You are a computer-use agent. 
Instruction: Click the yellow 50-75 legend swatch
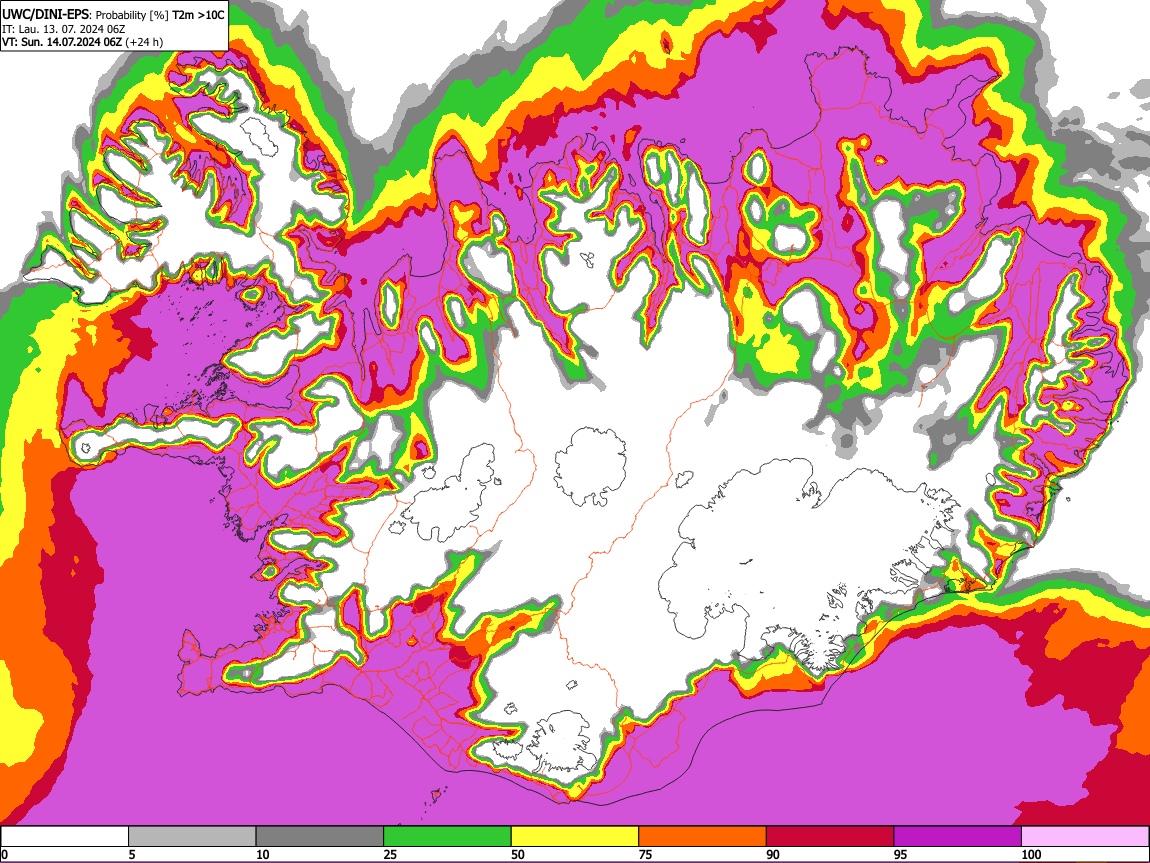click(x=575, y=837)
